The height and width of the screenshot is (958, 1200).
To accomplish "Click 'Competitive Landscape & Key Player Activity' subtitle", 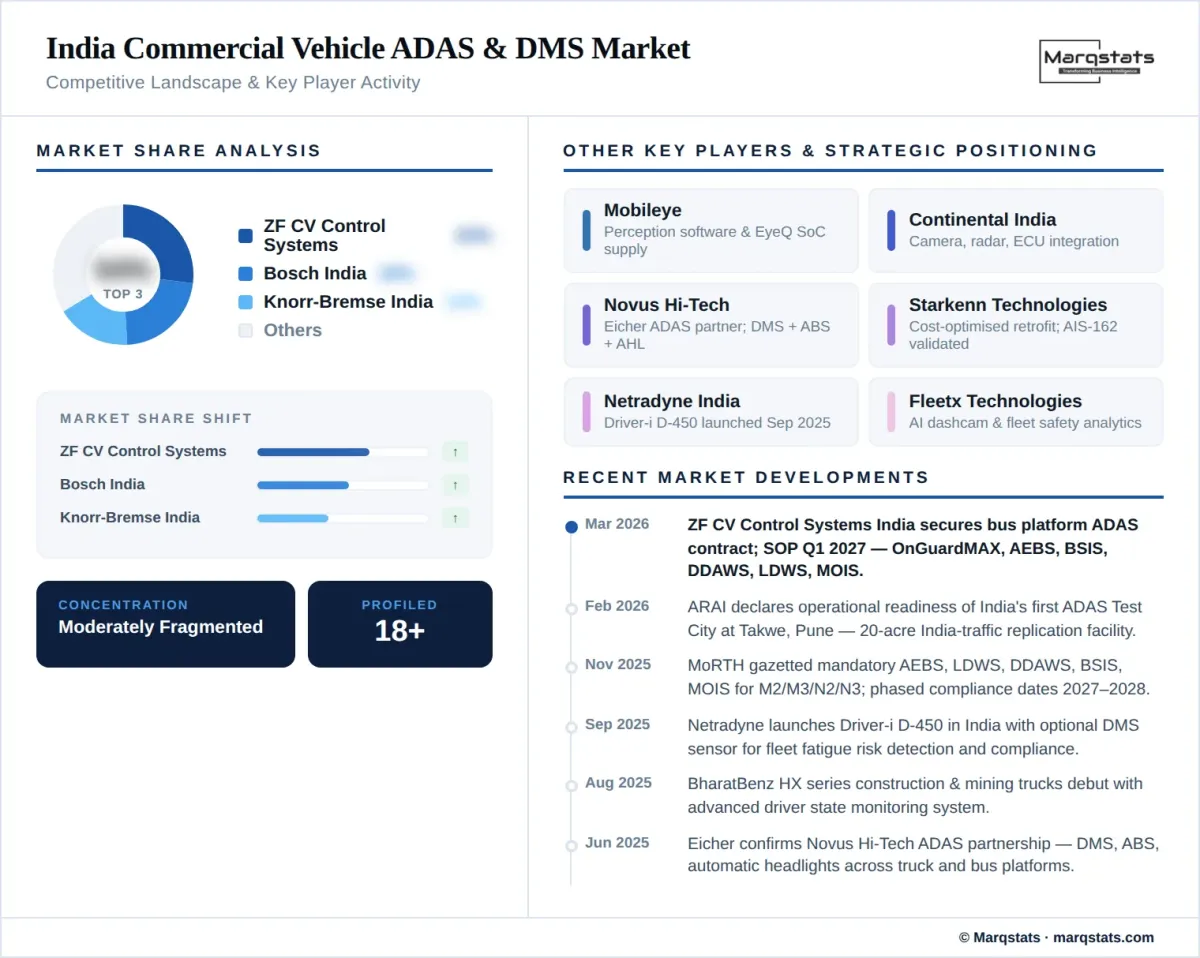I will (233, 83).
